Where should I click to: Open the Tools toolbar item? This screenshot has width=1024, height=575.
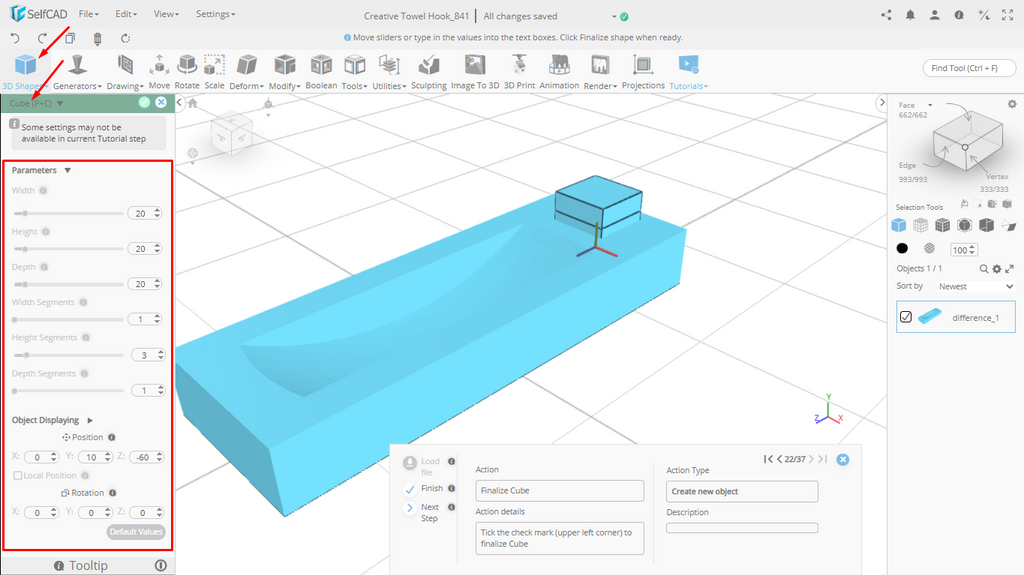pos(354,72)
